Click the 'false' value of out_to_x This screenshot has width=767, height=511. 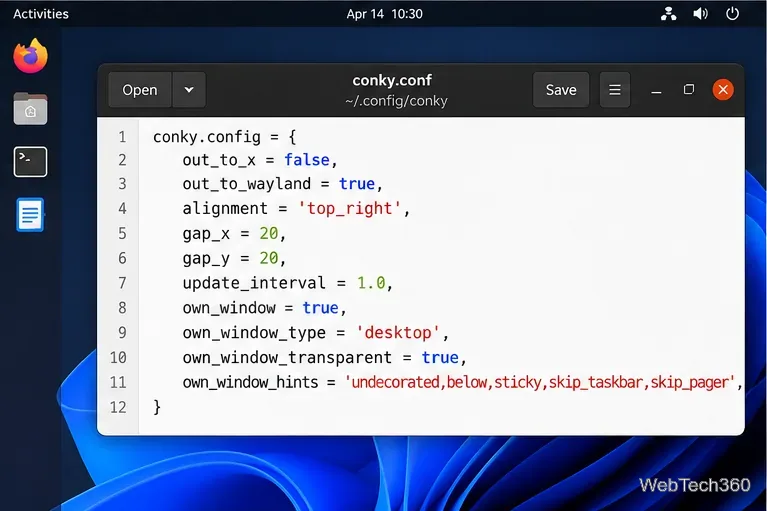307,160
